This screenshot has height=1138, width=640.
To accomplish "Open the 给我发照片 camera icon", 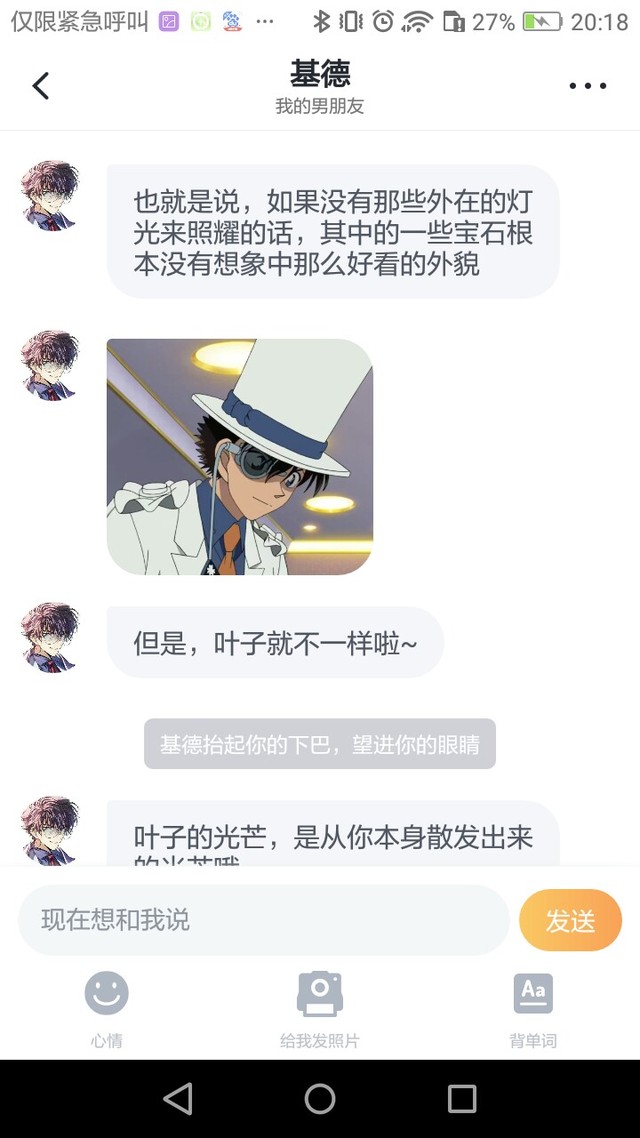I will (320, 993).
